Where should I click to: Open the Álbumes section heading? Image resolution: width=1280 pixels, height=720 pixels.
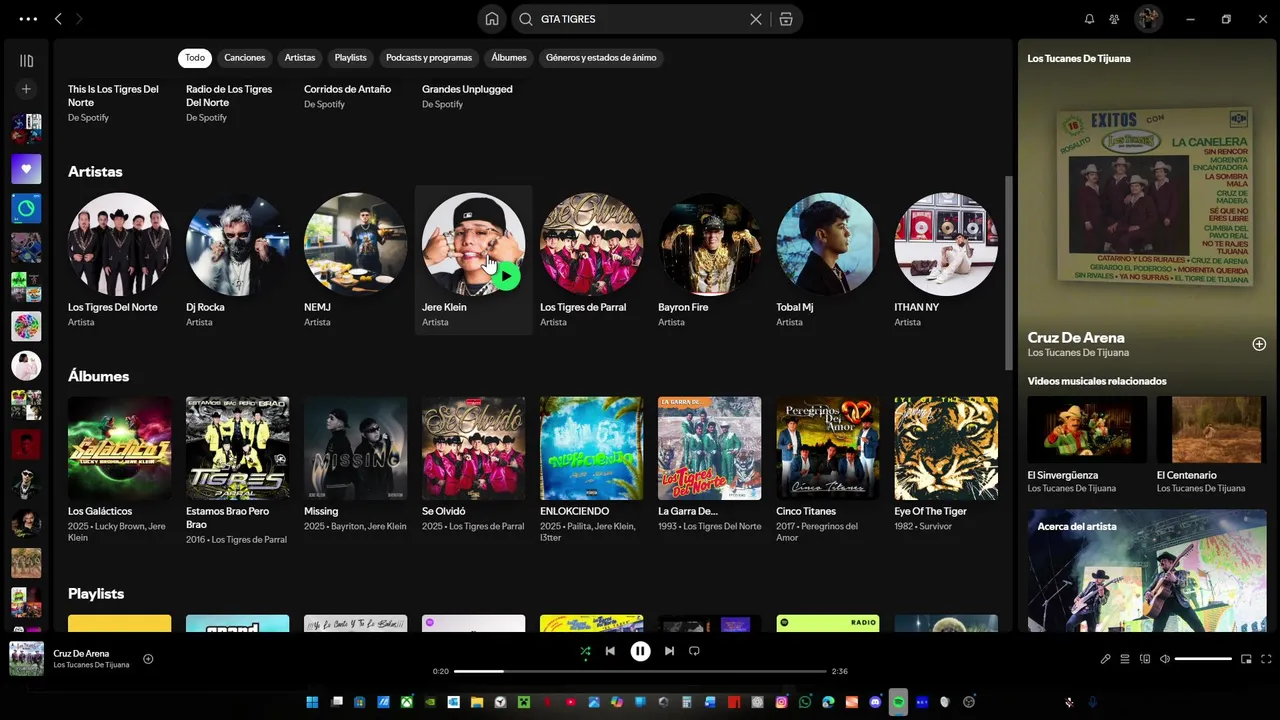point(98,376)
